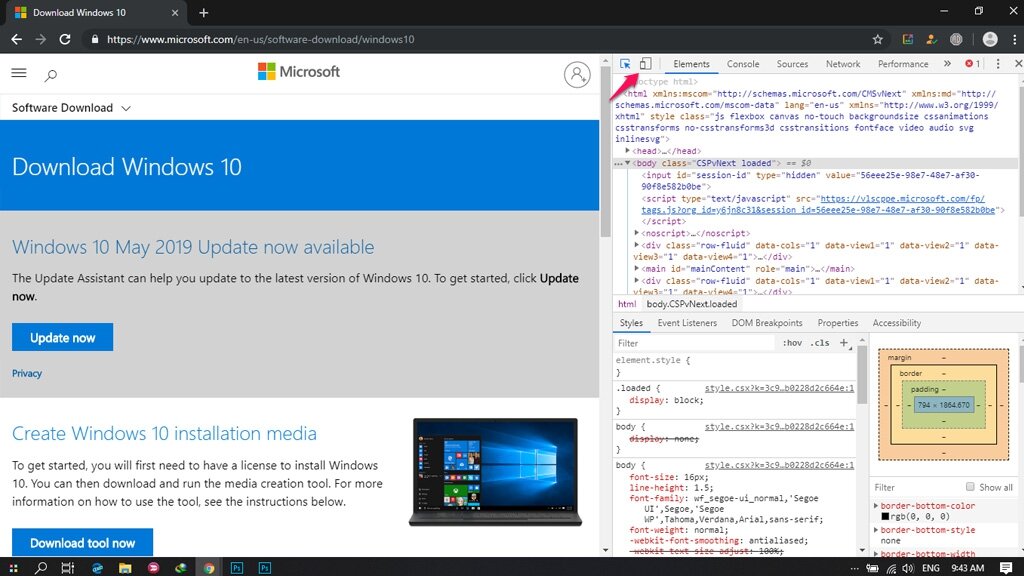Show more DevTools tabs chevron

947,63
